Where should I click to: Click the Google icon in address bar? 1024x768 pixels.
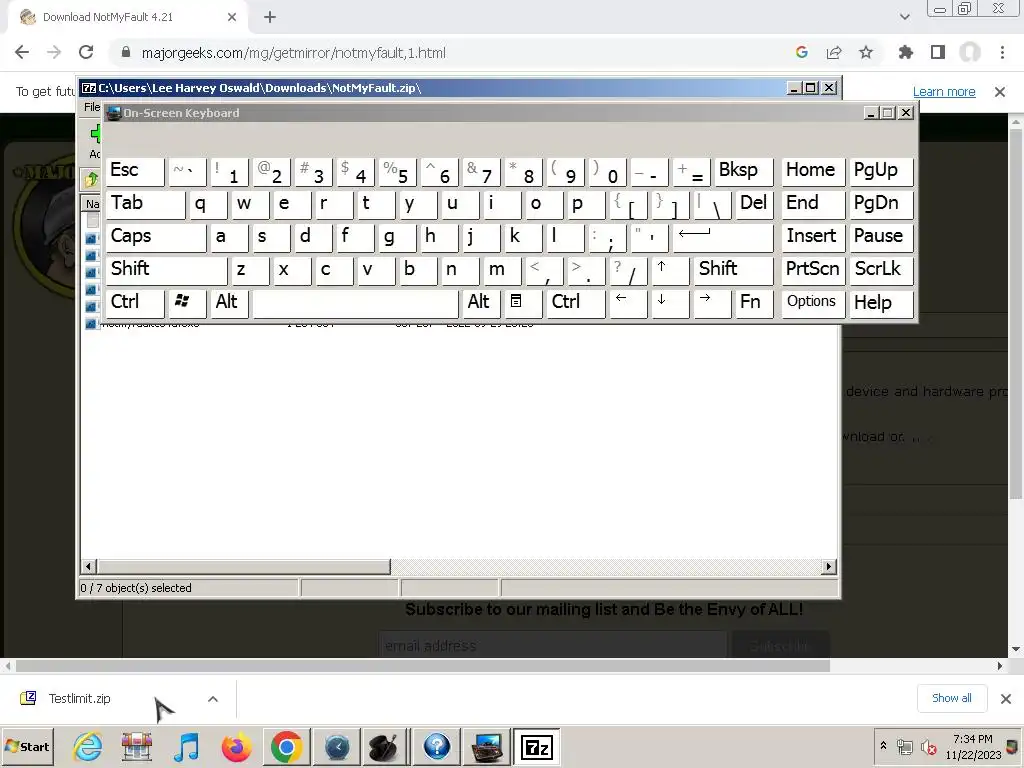pos(801,52)
